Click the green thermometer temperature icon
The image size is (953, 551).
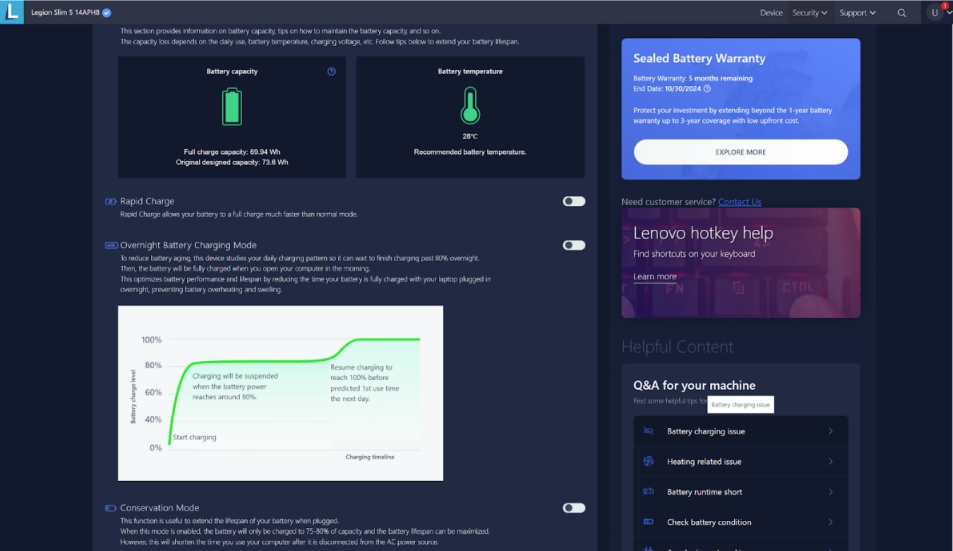[x=470, y=105]
